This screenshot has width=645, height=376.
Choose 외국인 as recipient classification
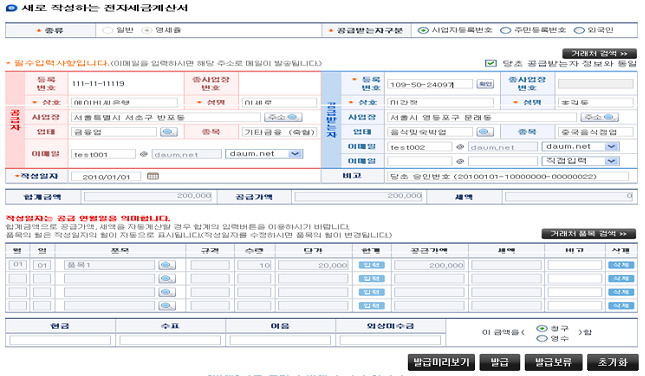pyautogui.click(x=579, y=30)
